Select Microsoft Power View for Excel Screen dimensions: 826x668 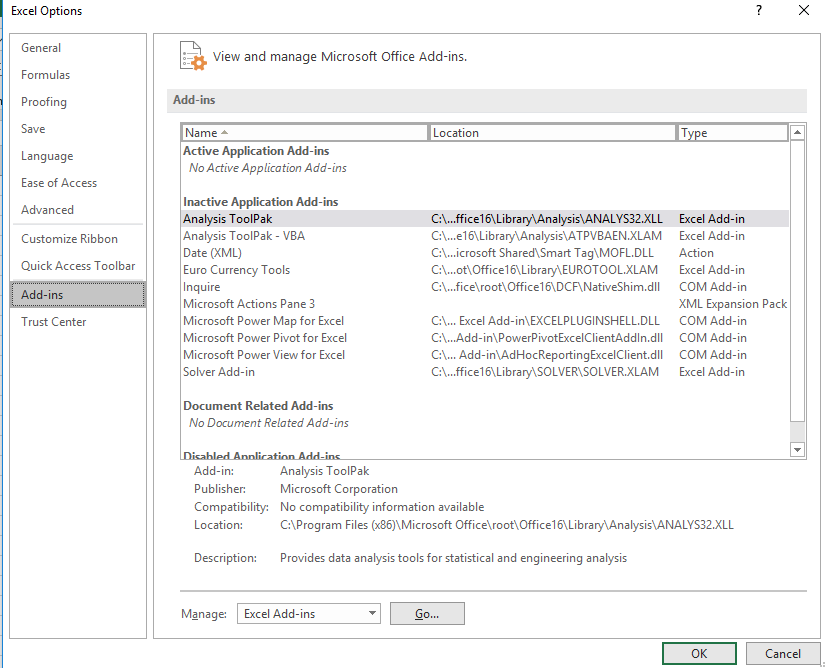point(485,355)
